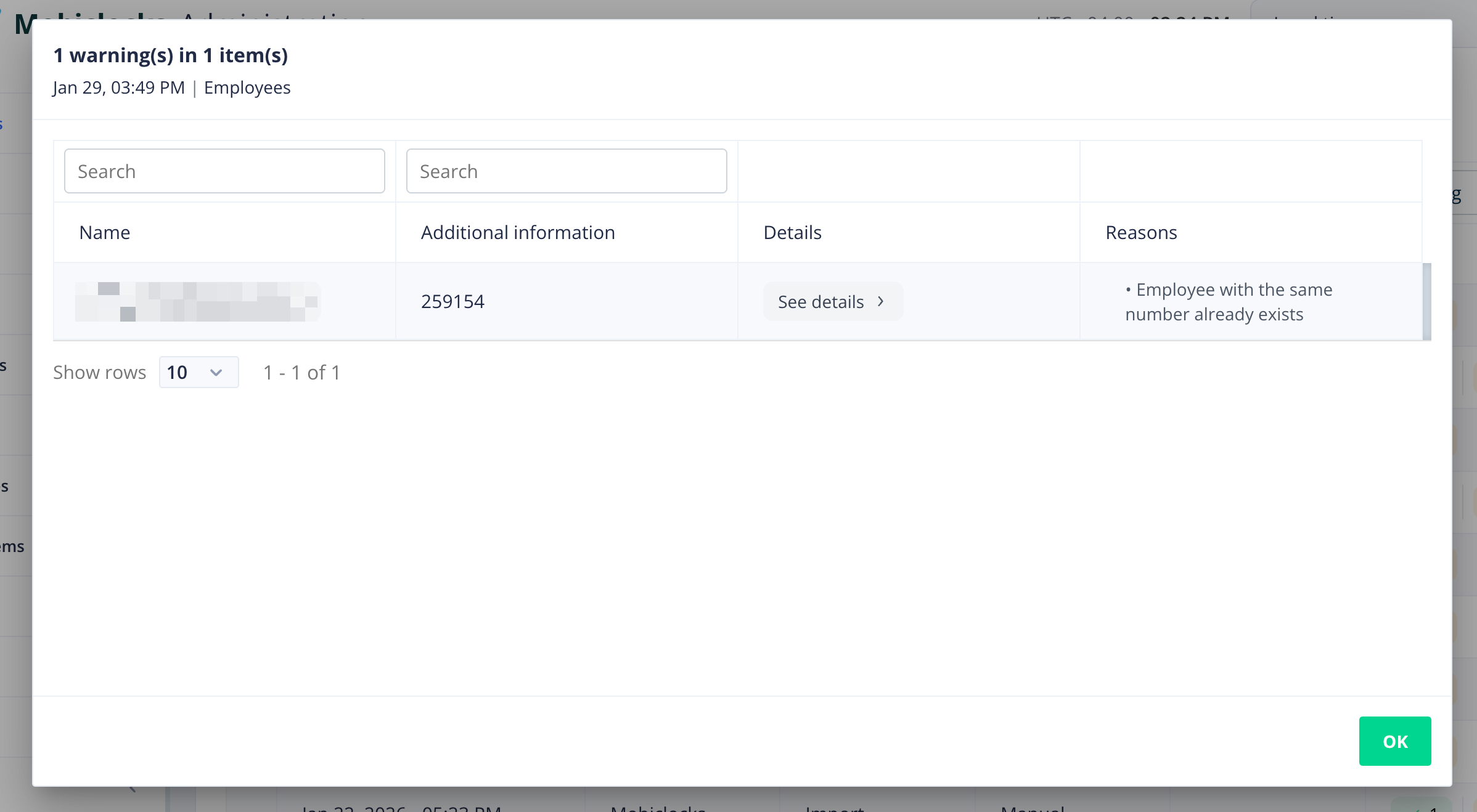Click the chevron in the rows-per-page selector
The image size is (1477, 812).
coord(216,372)
